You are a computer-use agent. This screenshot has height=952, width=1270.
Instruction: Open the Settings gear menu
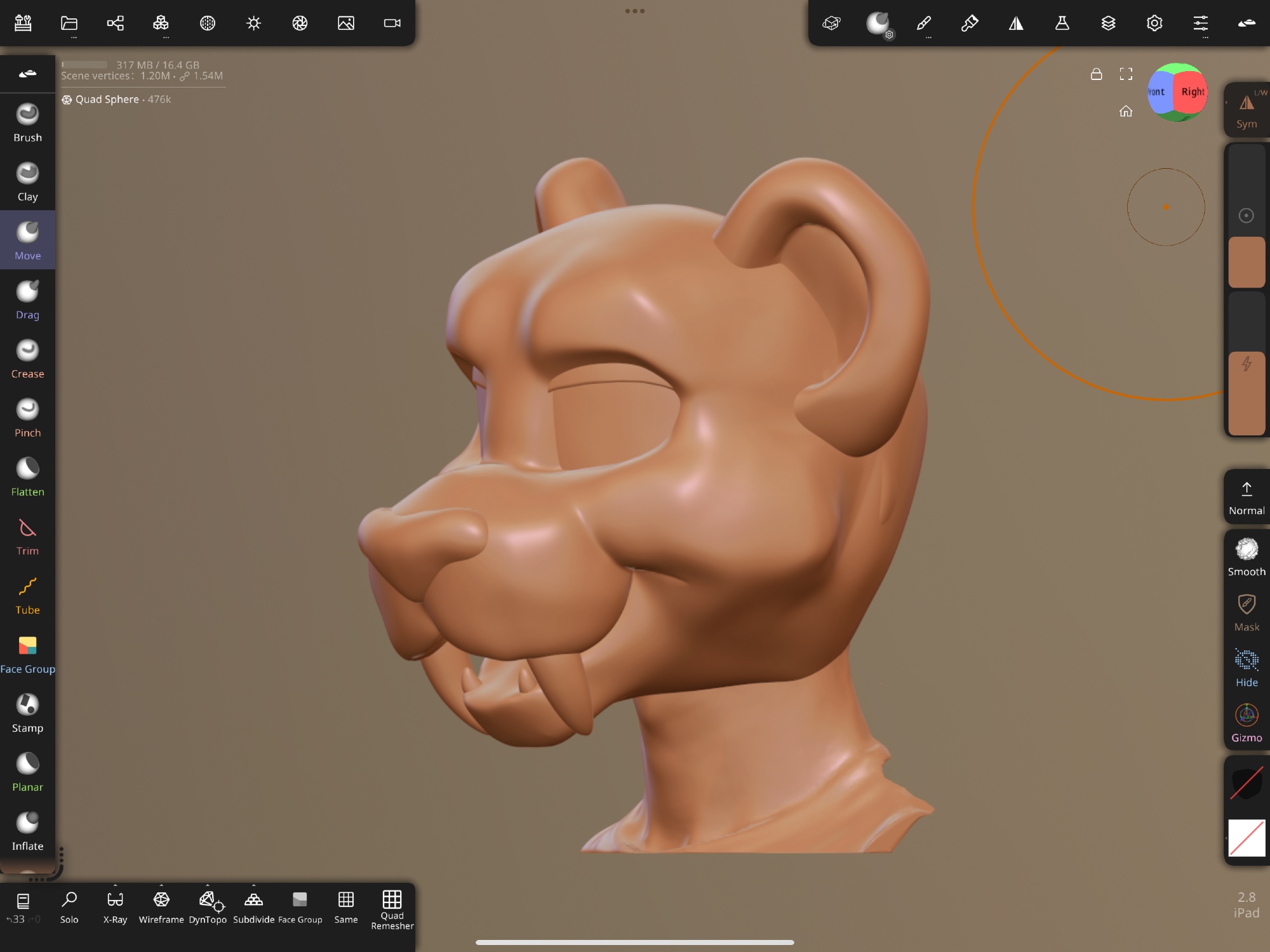click(x=1154, y=23)
